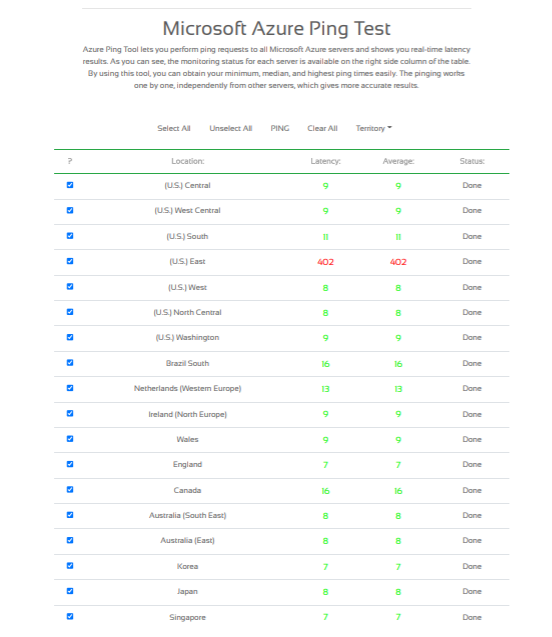Toggle the Brazil South checkbox

[x=70, y=362]
